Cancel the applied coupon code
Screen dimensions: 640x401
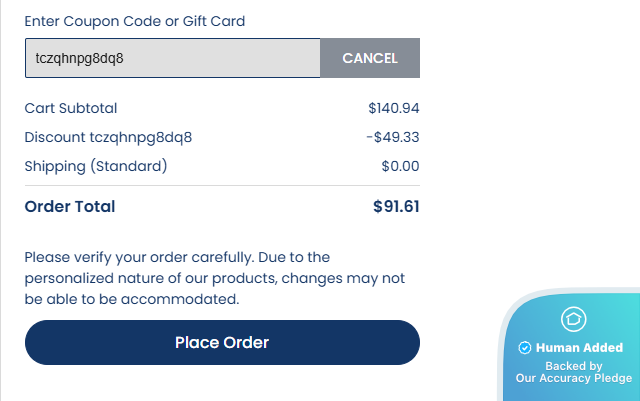tap(369, 58)
